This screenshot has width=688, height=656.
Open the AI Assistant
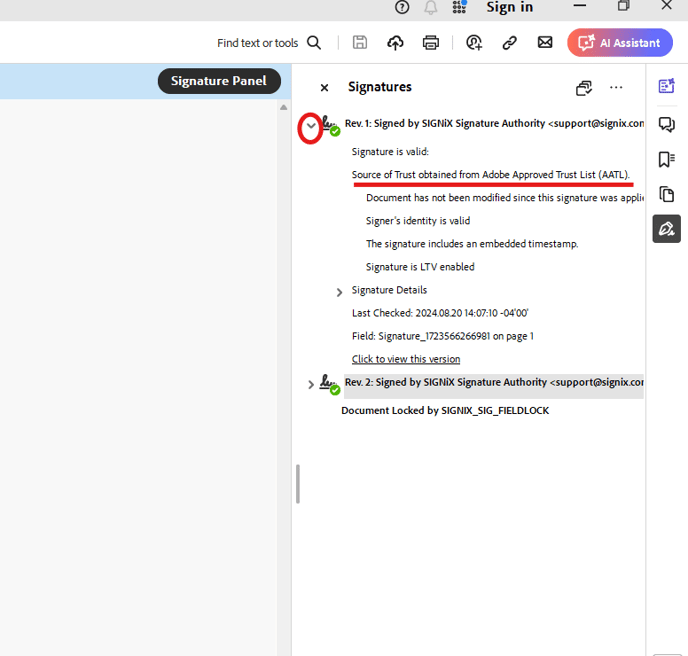pyautogui.click(x=620, y=43)
